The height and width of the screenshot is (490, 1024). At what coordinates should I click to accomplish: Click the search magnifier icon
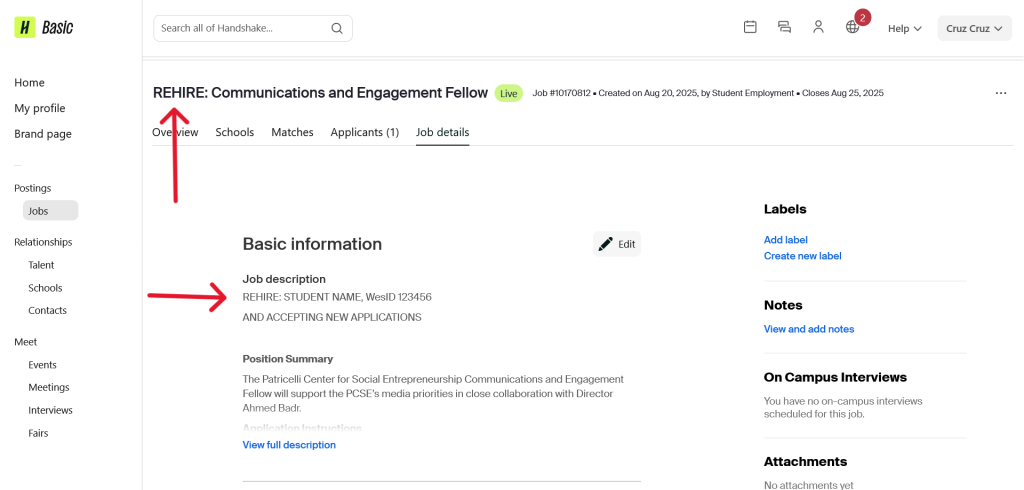(x=337, y=28)
